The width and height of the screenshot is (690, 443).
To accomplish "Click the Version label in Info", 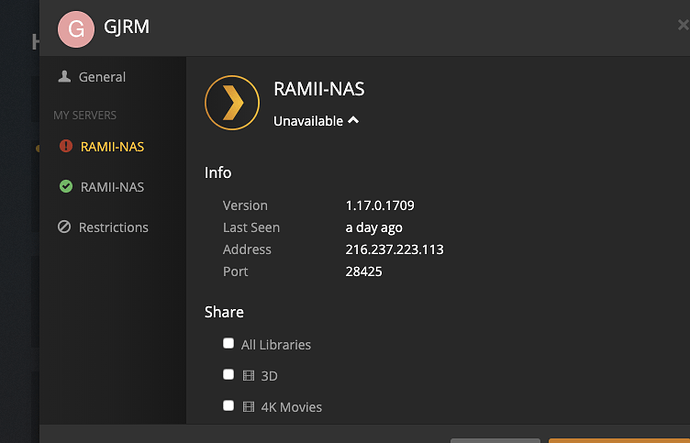I will coord(245,205).
